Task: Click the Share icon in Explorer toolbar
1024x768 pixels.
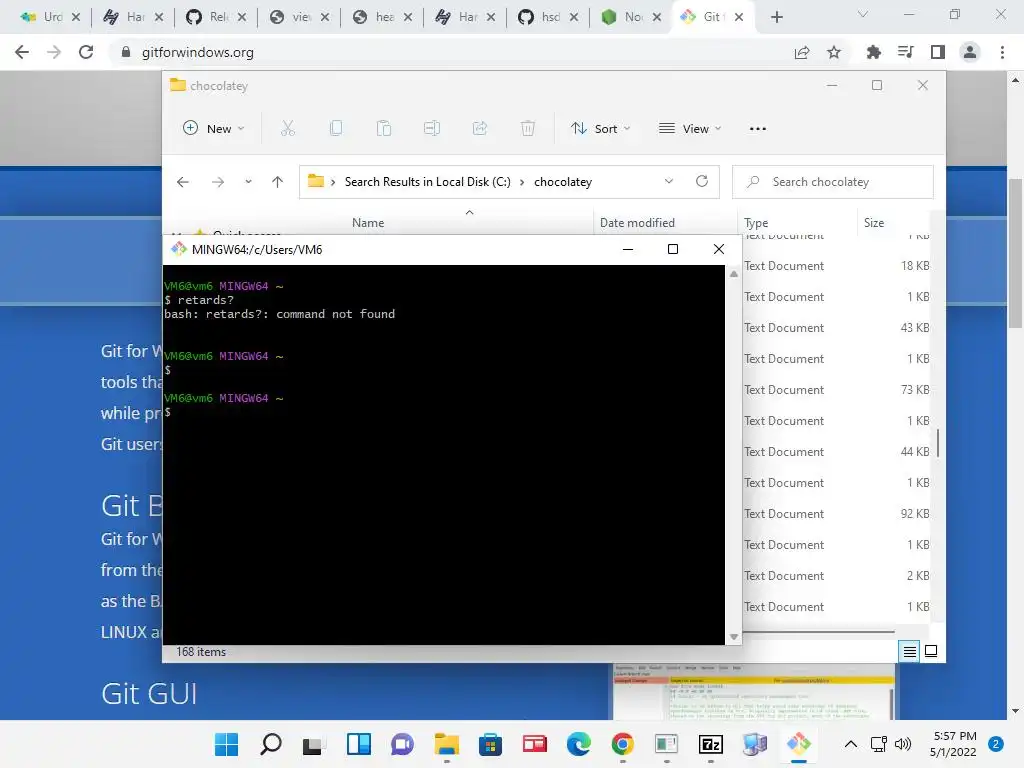Action: (480, 129)
